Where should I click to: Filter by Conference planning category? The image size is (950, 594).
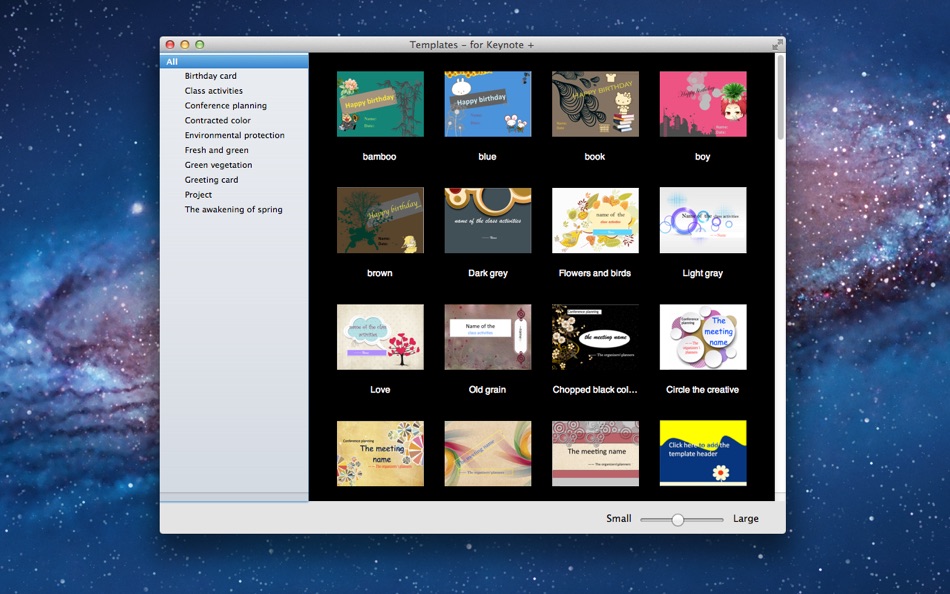225,106
